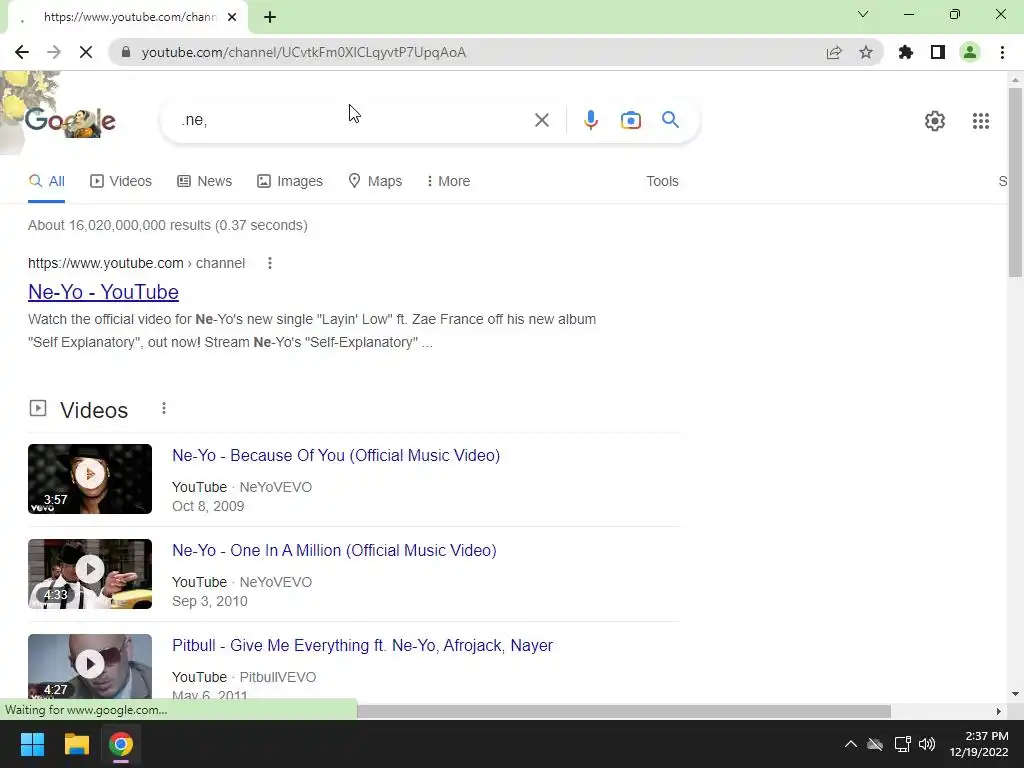Open the Windows Start menu
Image resolution: width=1024 pixels, height=768 pixels.
point(32,744)
